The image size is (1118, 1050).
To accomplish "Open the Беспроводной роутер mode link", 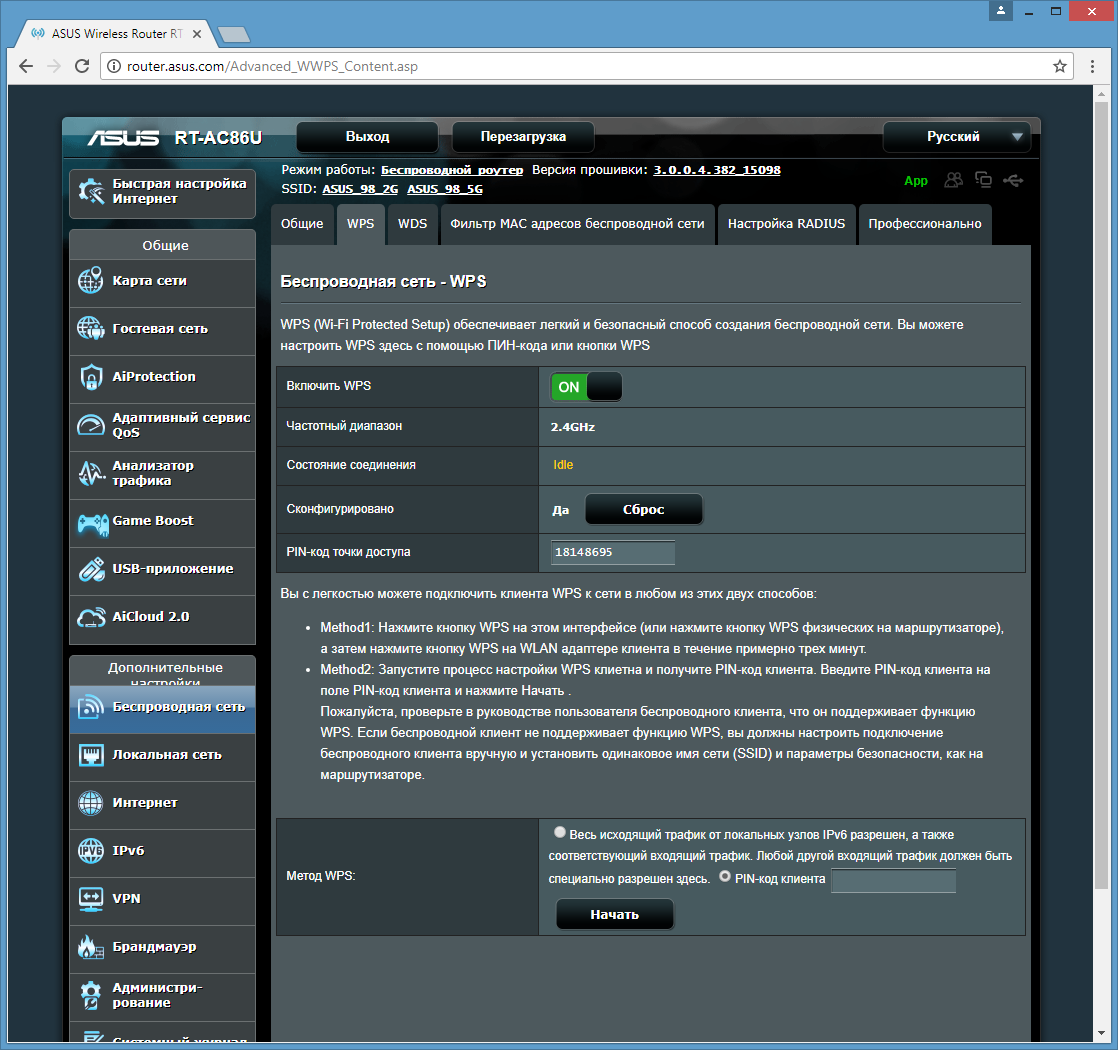I will pos(452,170).
